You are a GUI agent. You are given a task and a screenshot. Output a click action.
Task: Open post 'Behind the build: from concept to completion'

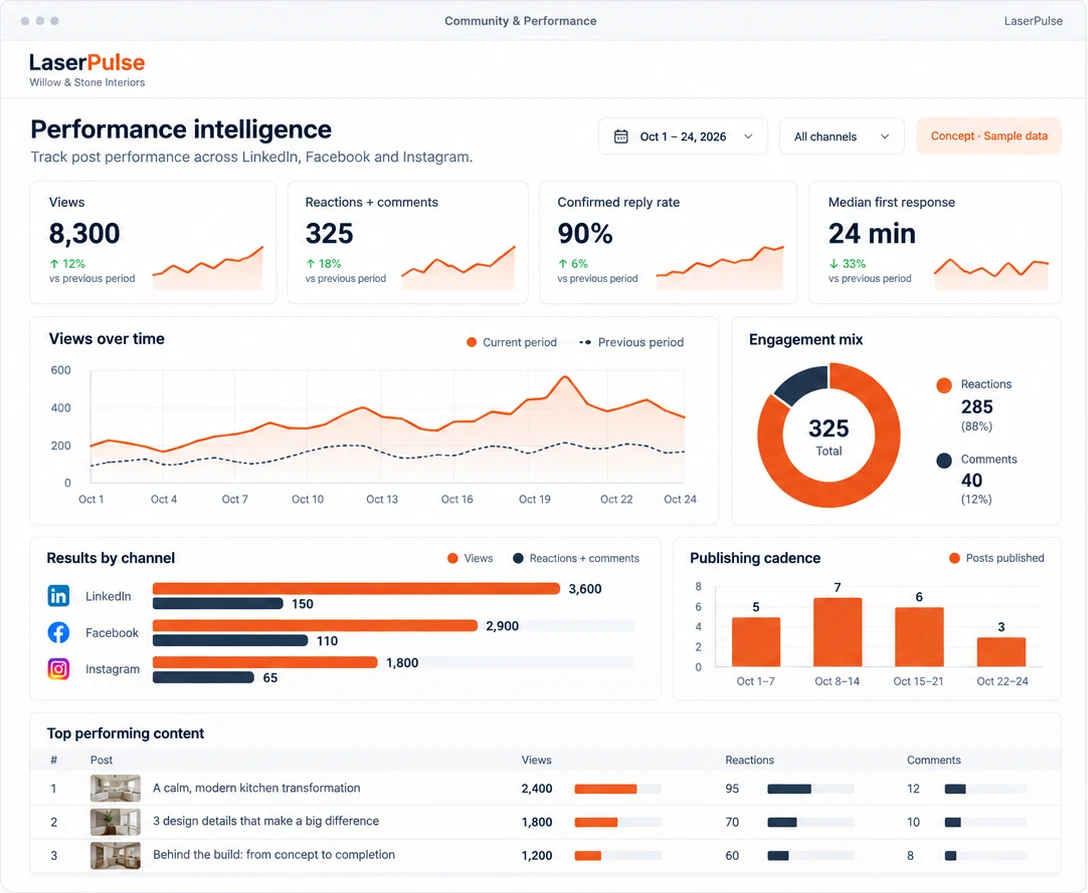[274, 854]
